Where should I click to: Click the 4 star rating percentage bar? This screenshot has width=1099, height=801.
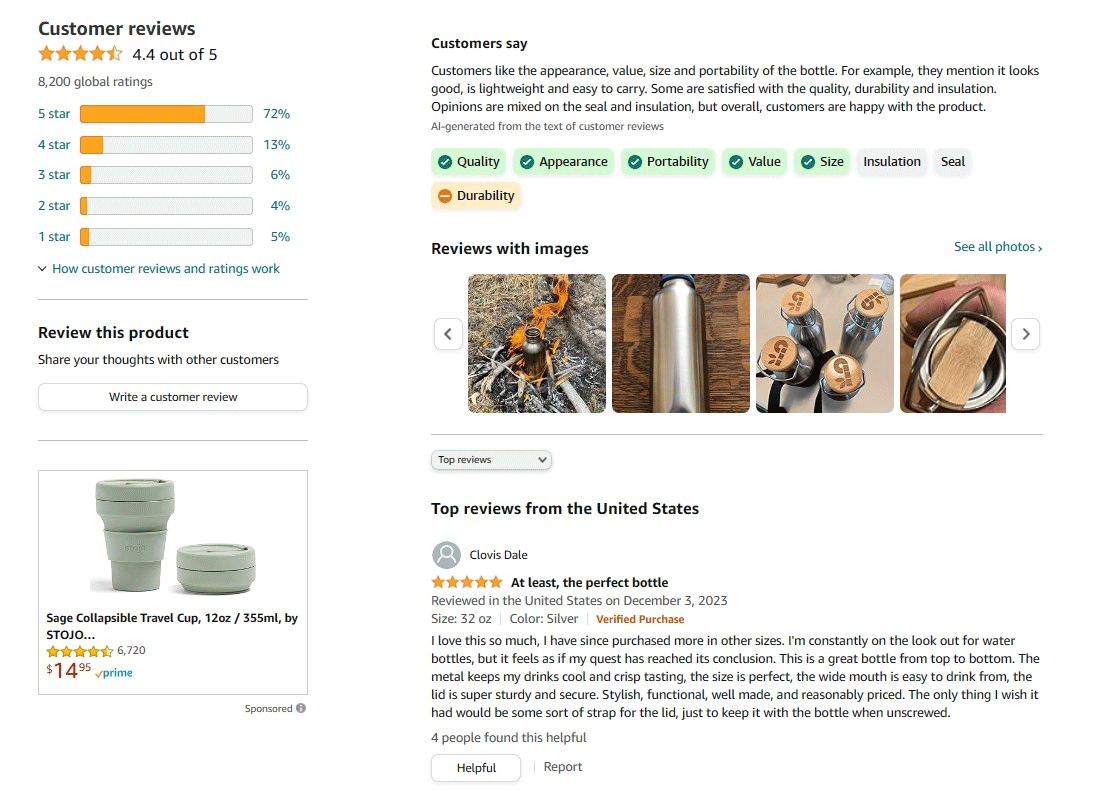(166, 145)
